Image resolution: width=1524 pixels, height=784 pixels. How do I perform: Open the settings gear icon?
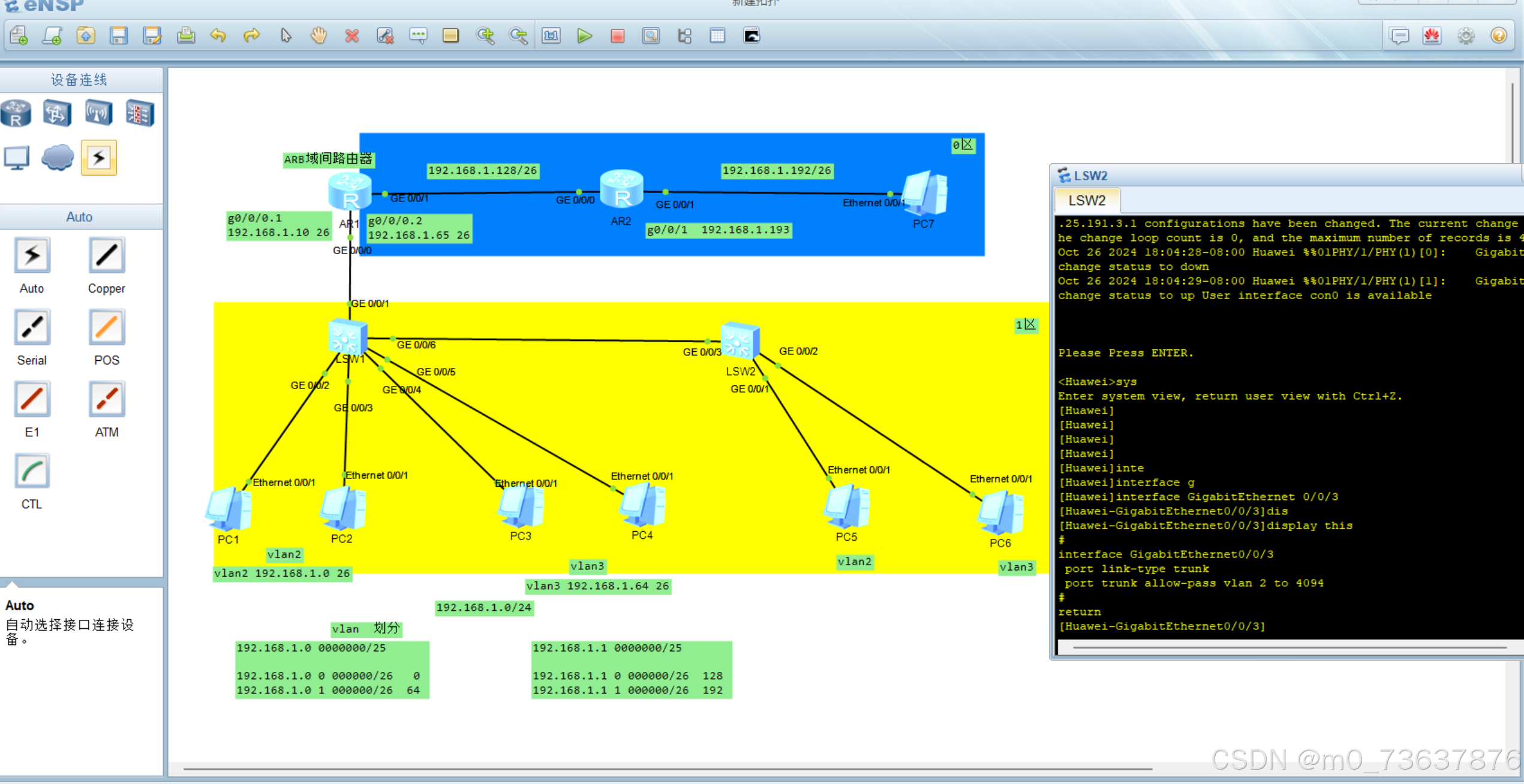pyautogui.click(x=1465, y=36)
